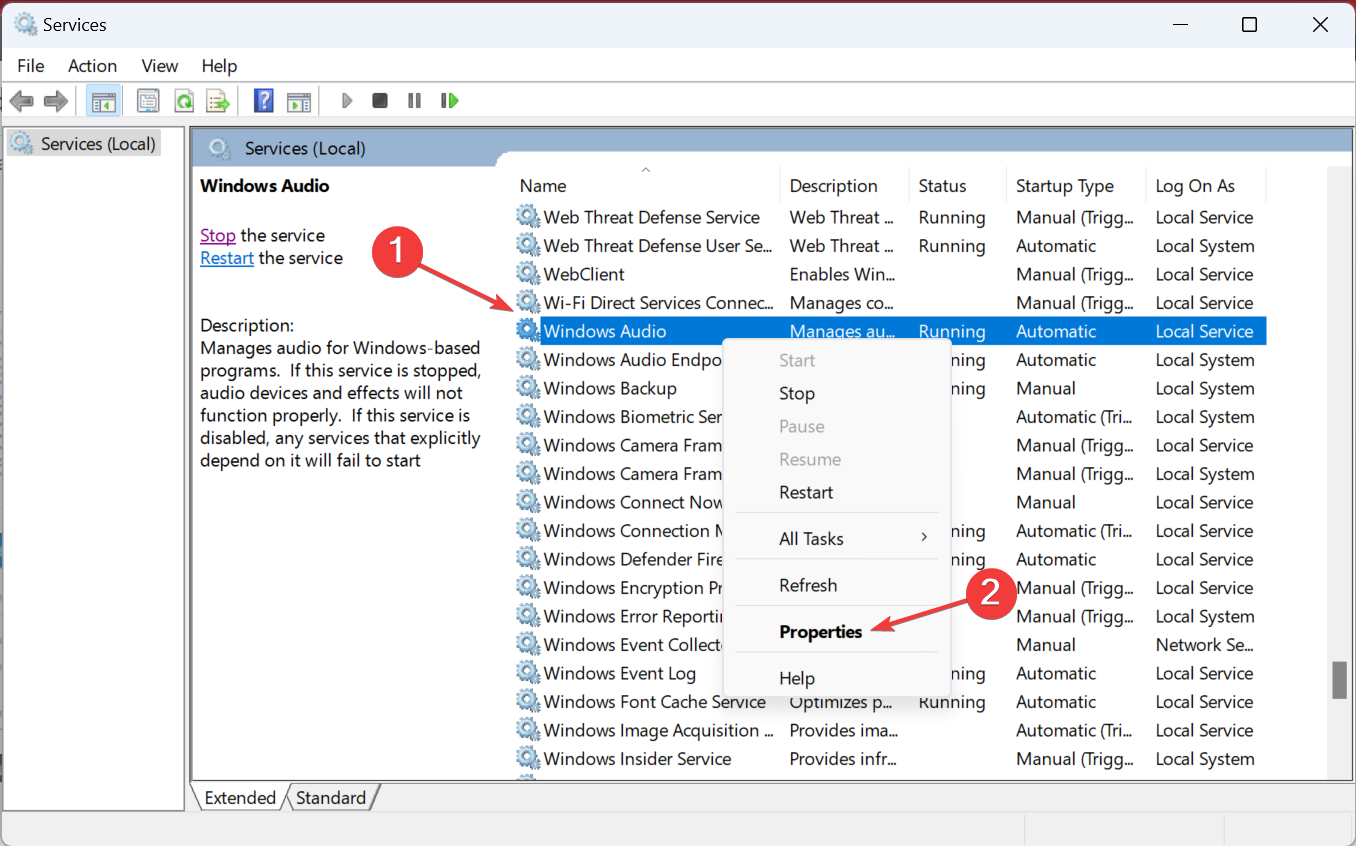
Task: Click the Export List toolbar icon
Action: coord(217,101)
